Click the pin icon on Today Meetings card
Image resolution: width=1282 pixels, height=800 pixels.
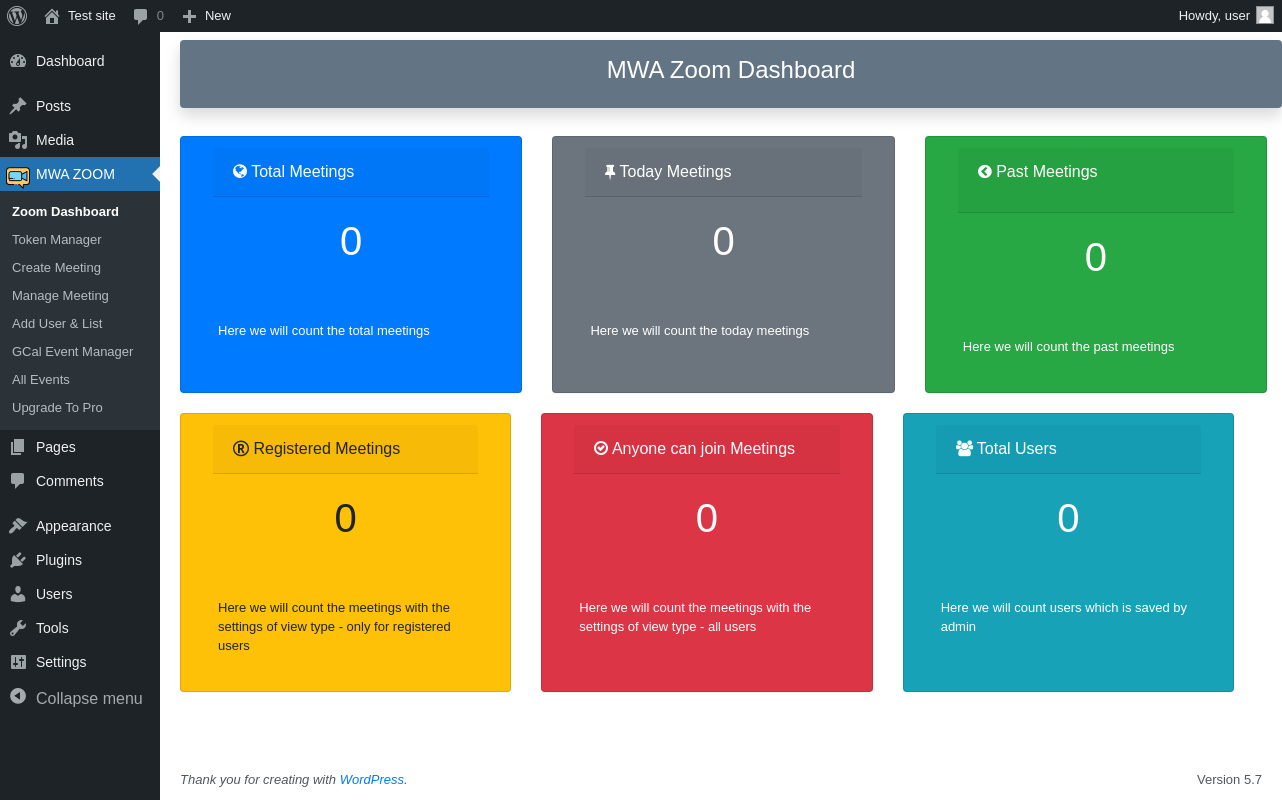610,172
